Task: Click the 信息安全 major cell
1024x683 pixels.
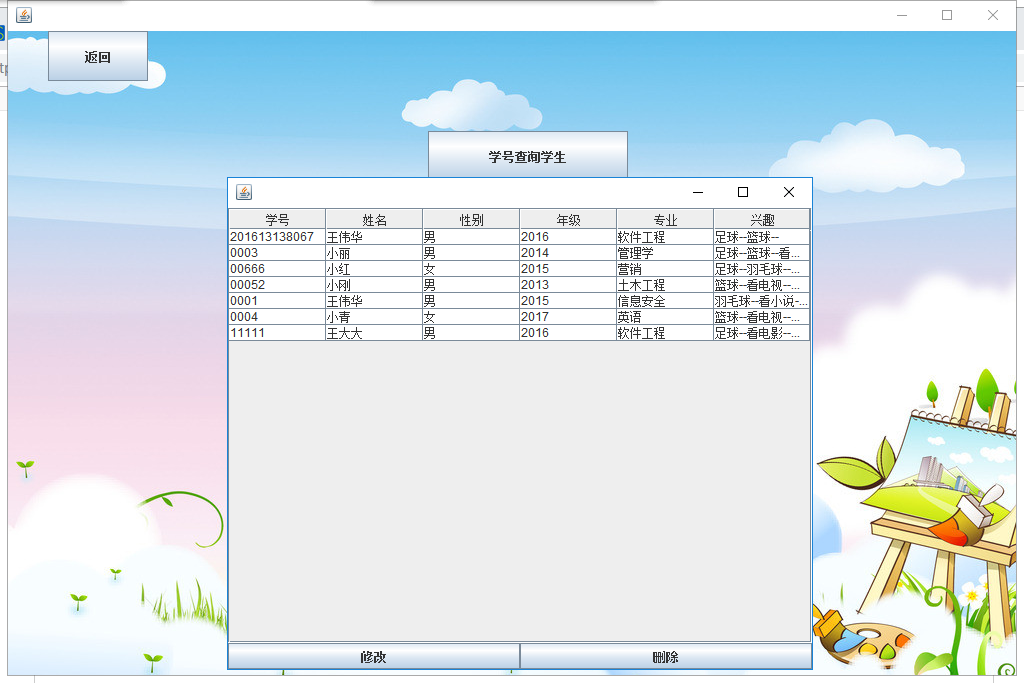Action: tap(641, 301)
